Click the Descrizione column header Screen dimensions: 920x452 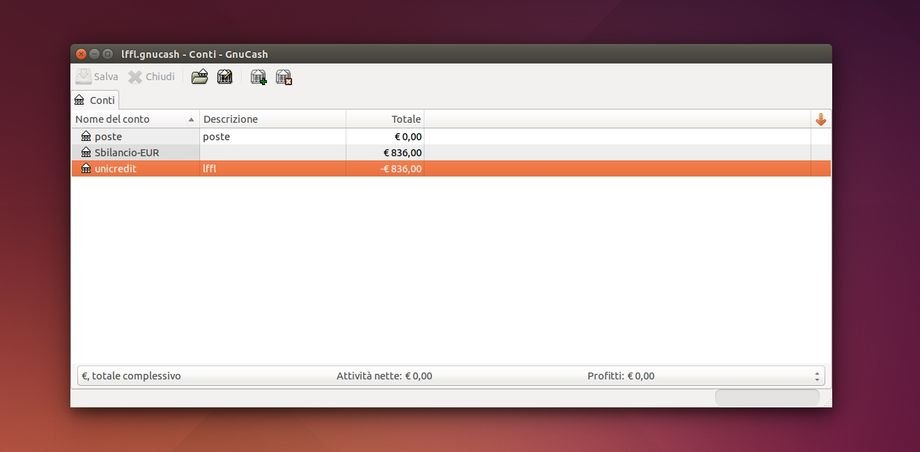(x=273, y=119)
